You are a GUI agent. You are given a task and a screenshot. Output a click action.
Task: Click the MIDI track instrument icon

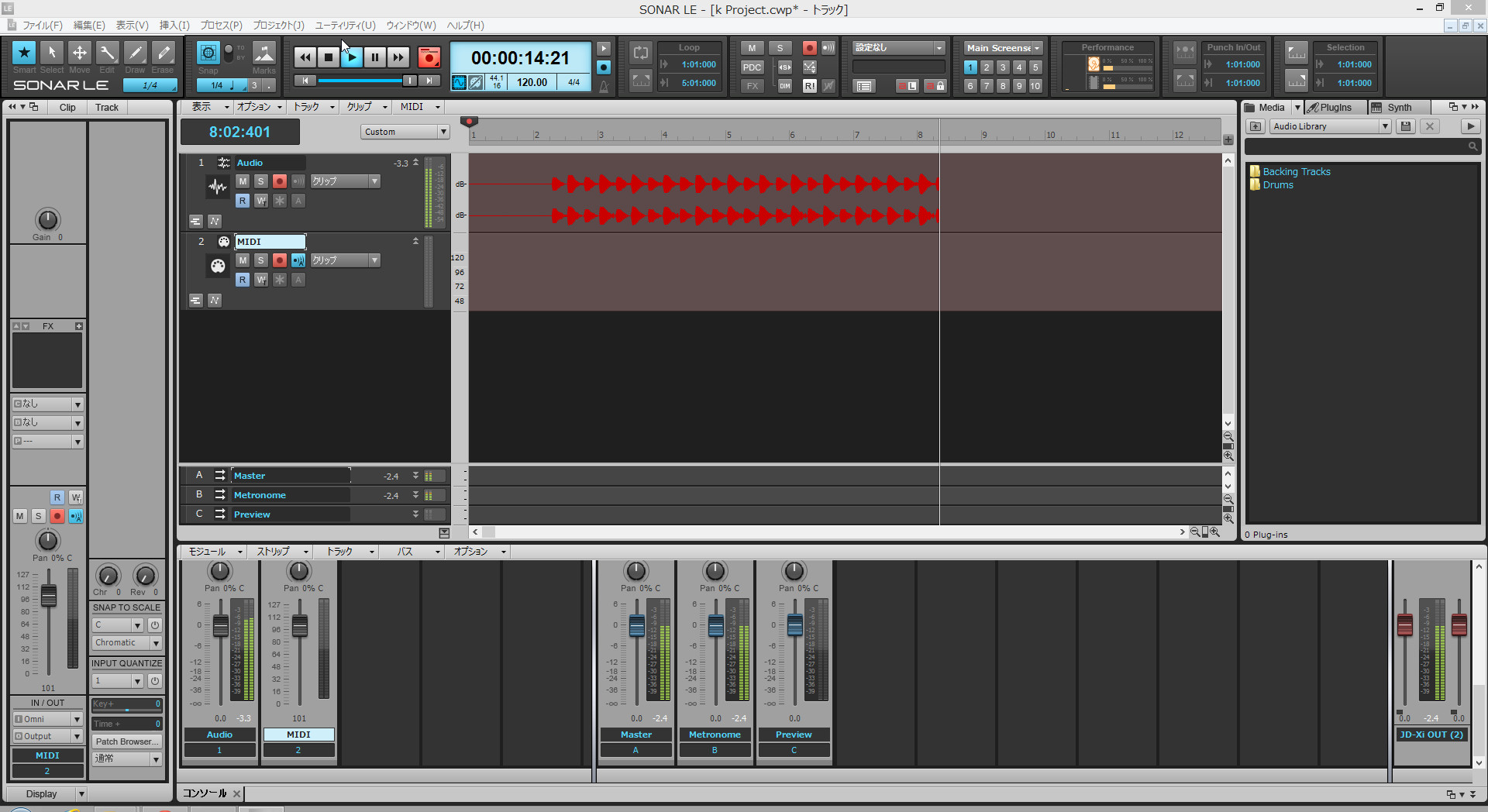click(x=218, y=266)
